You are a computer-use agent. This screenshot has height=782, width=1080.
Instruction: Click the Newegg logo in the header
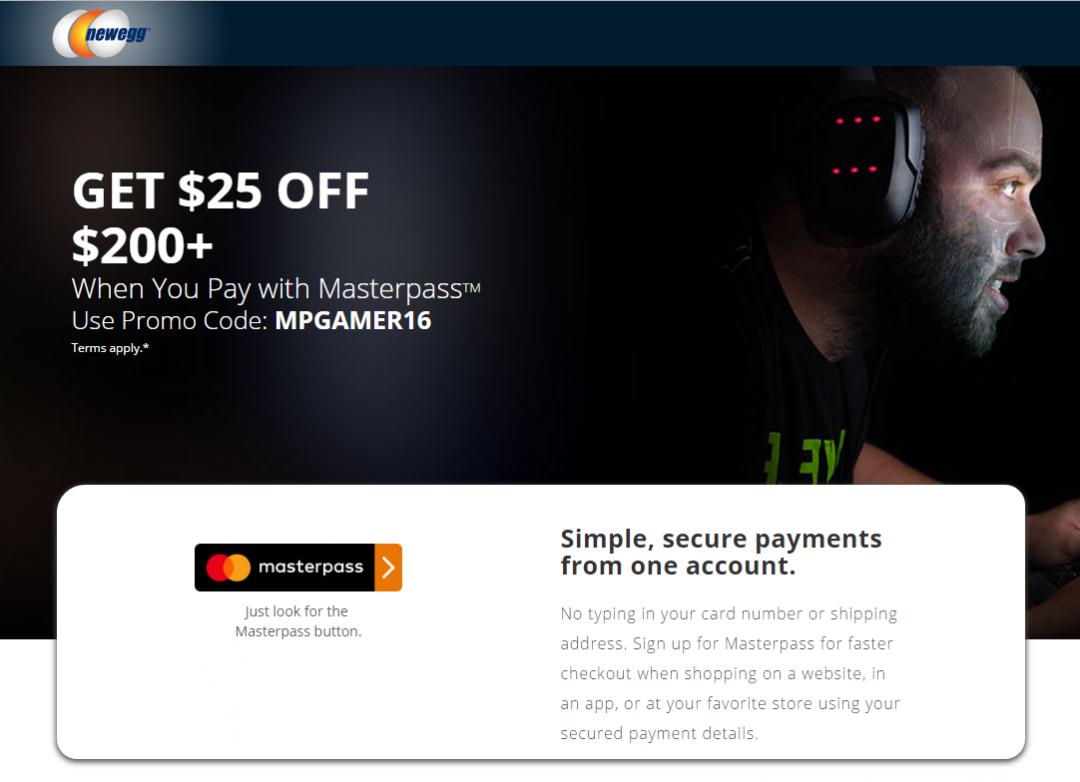click(x=101, y=34)
